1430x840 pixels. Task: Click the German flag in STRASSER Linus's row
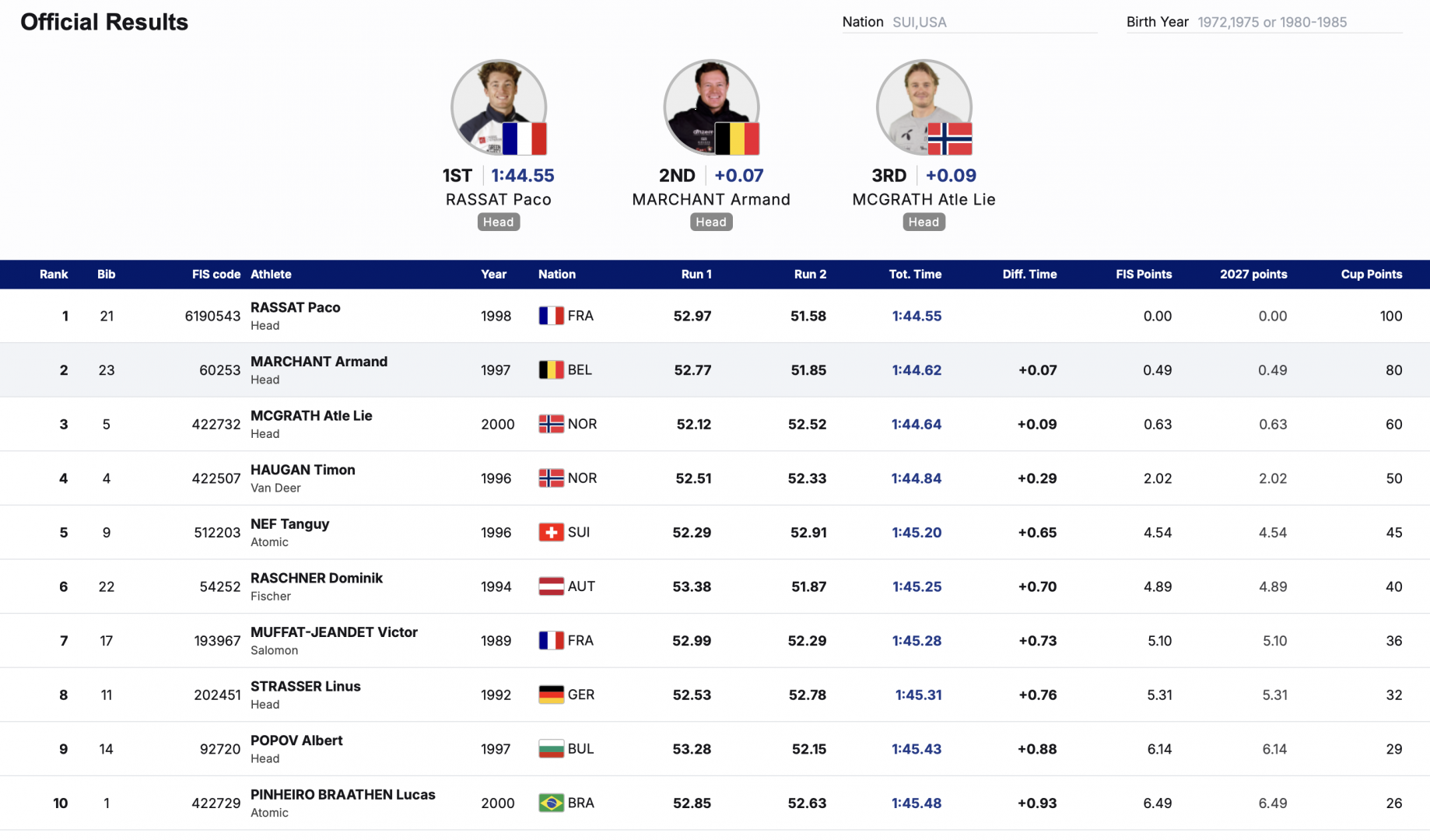551,695
